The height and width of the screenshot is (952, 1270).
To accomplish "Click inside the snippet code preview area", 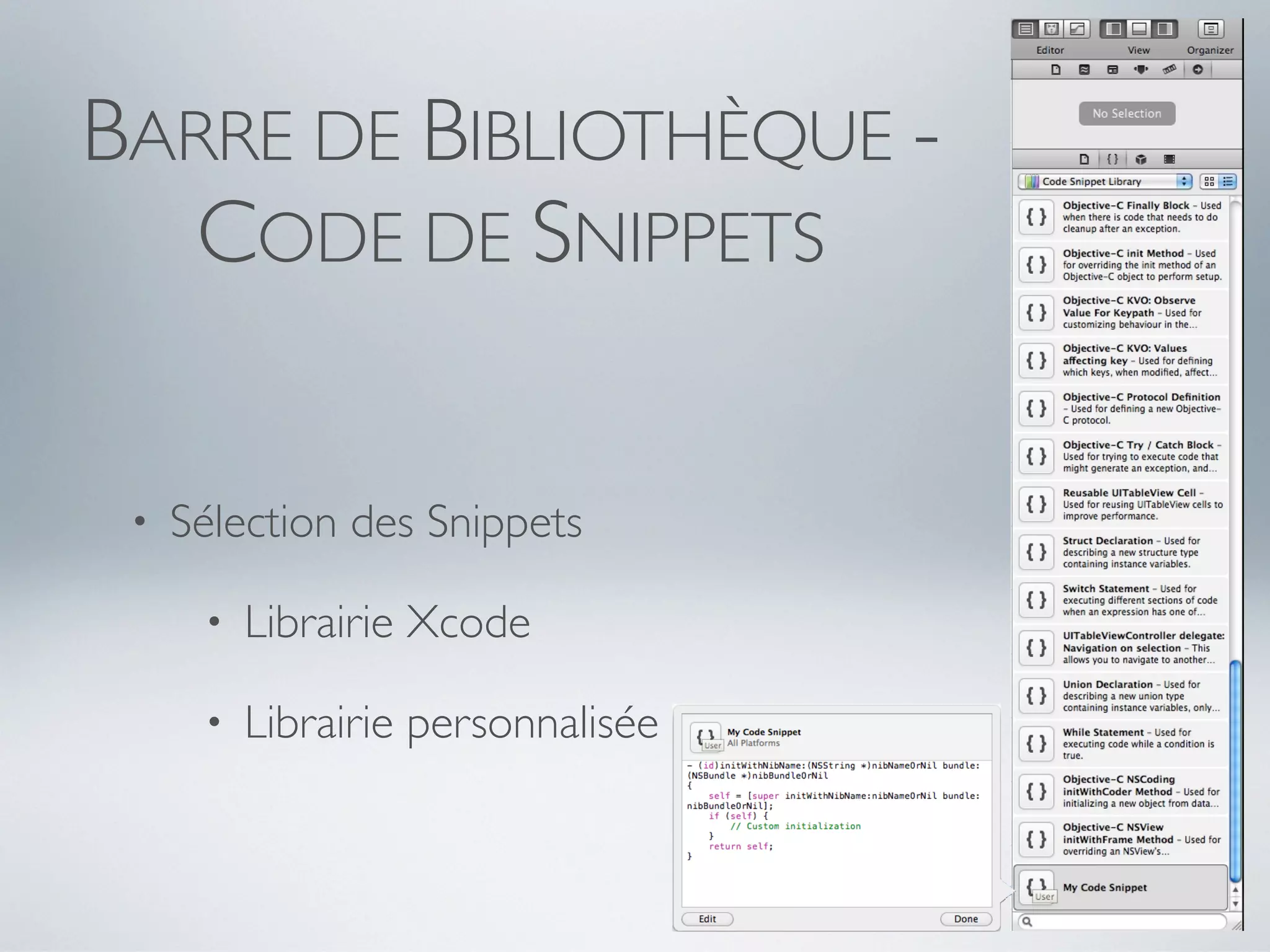I will pos(837,834).
